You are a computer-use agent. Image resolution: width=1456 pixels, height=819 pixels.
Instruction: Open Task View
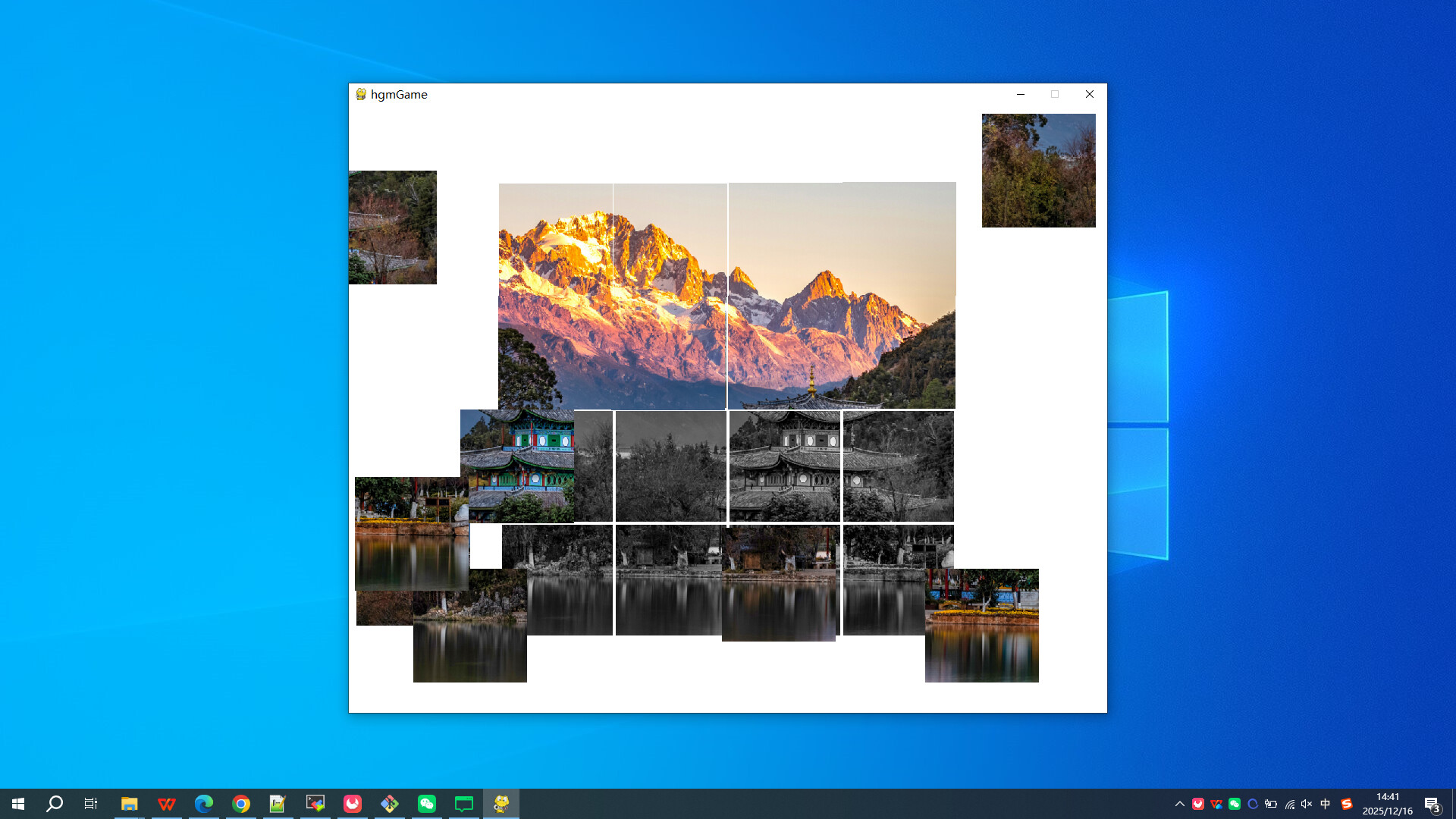coord(90,803)
